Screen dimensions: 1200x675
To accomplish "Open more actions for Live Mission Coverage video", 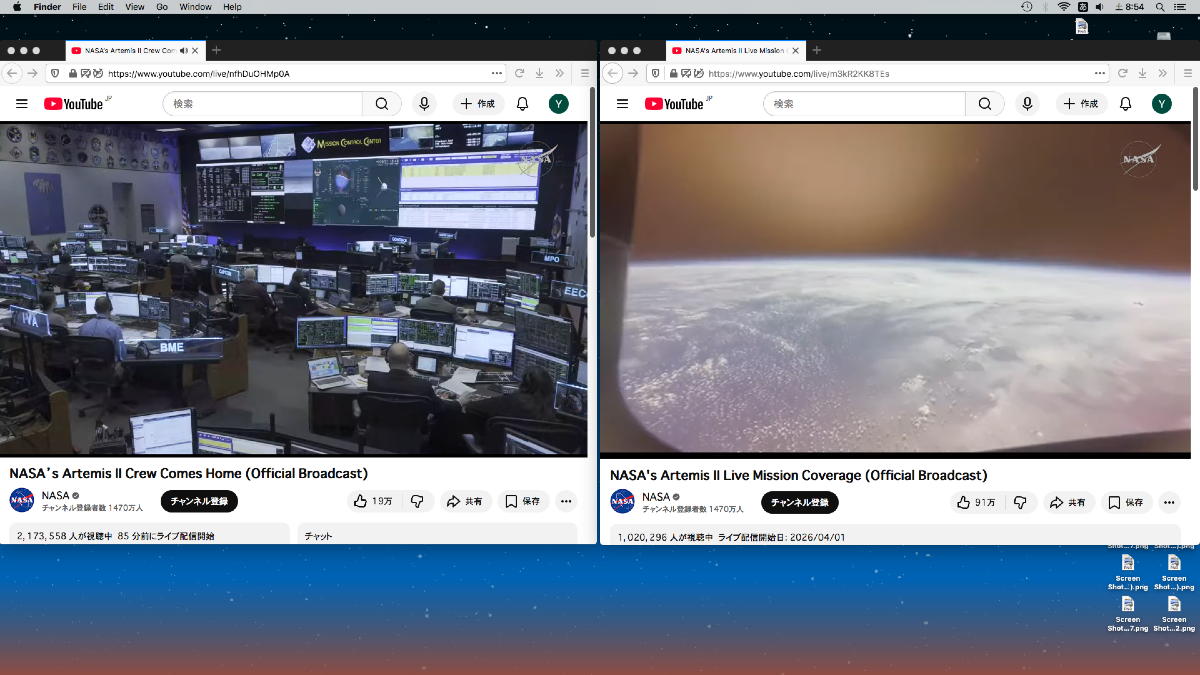I will [x=1169, y=502].
